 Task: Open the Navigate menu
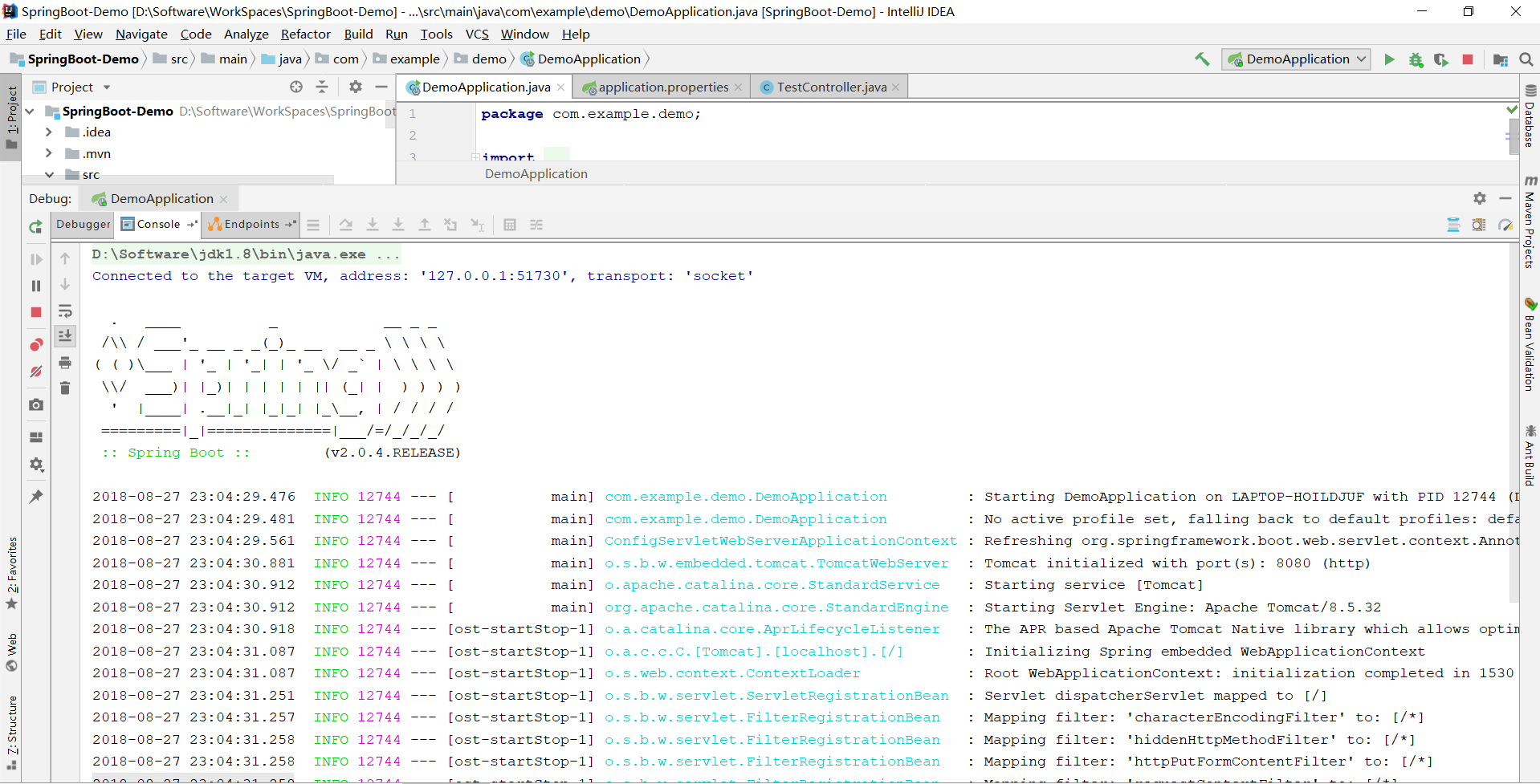[141, 34]
